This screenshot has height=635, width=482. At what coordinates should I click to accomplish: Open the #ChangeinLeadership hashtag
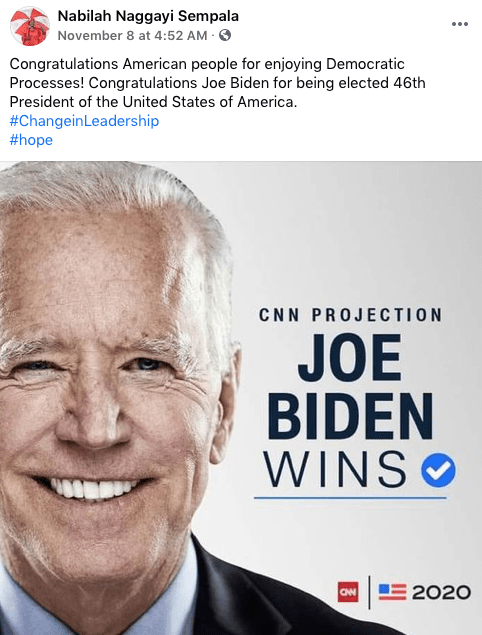pyautogui.click(x=84, y=121)
